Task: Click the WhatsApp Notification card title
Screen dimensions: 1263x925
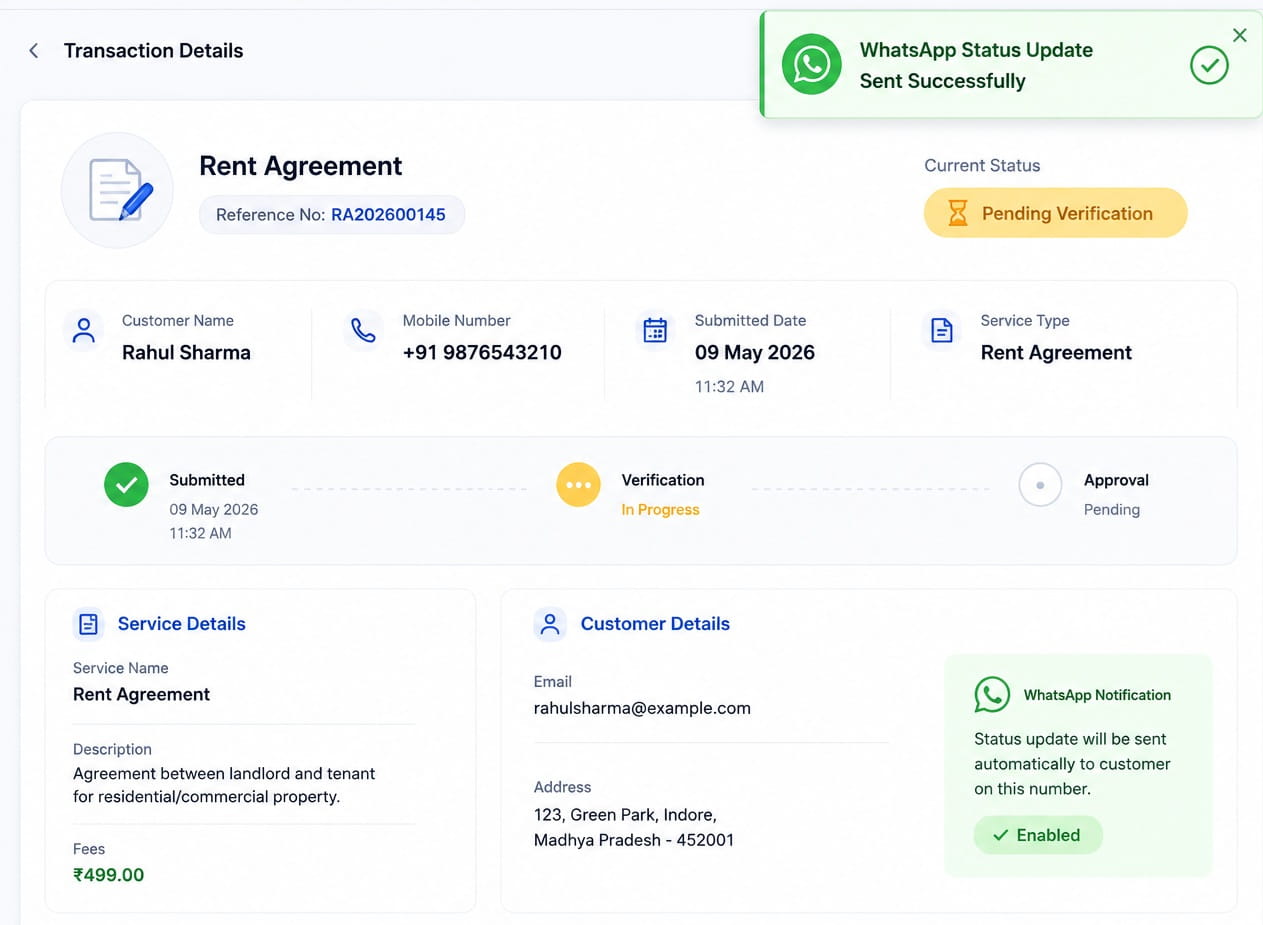Action: click(1097, 695)
